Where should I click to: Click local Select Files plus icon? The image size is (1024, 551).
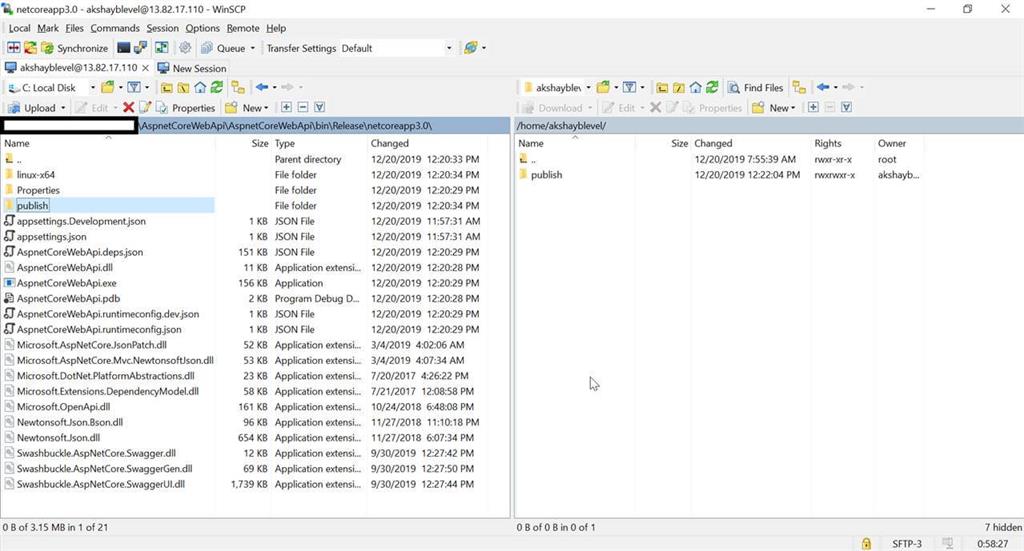(286, 108)
